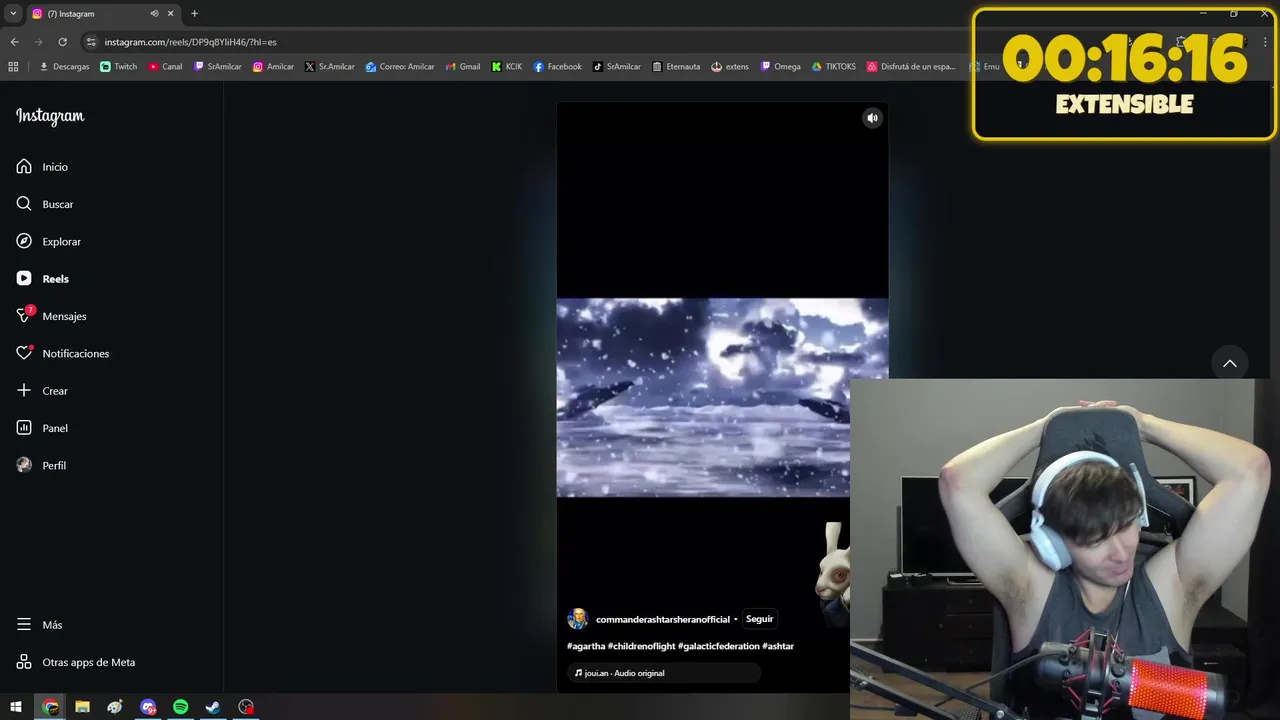The image size is (1280, 720).
Task: Open Mensajes inbox
Action: 51,316
